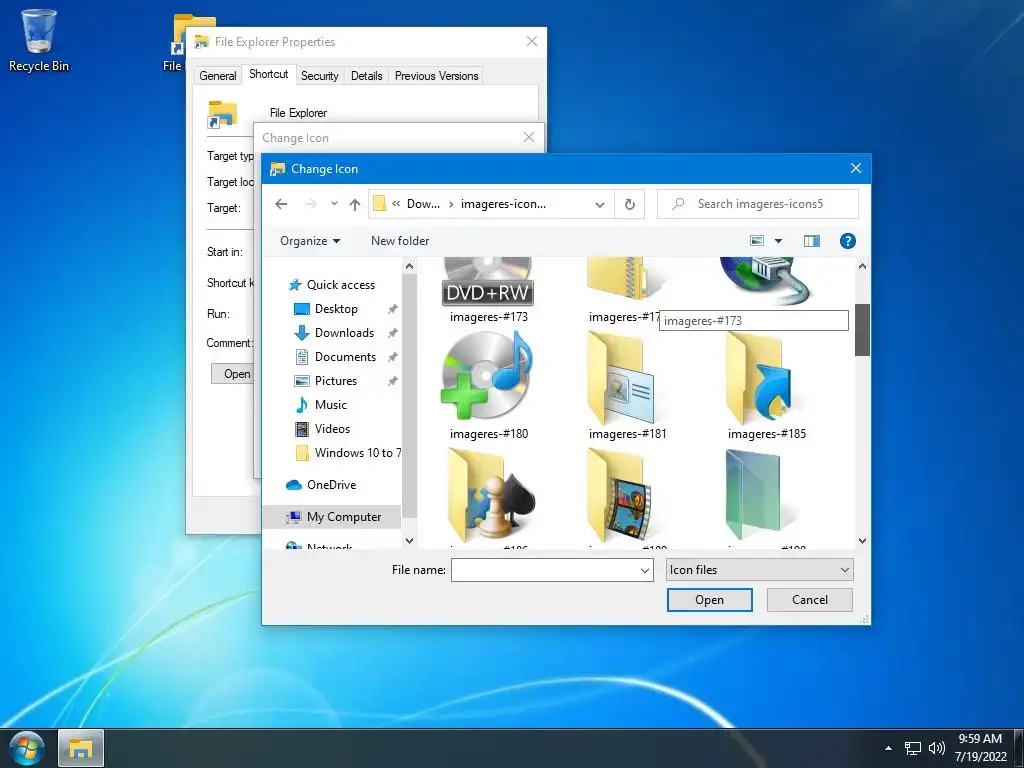Click navigation pane scroll down arrow
The width and height of the screenshot is (1024, 768).
(x=409, y=541)
